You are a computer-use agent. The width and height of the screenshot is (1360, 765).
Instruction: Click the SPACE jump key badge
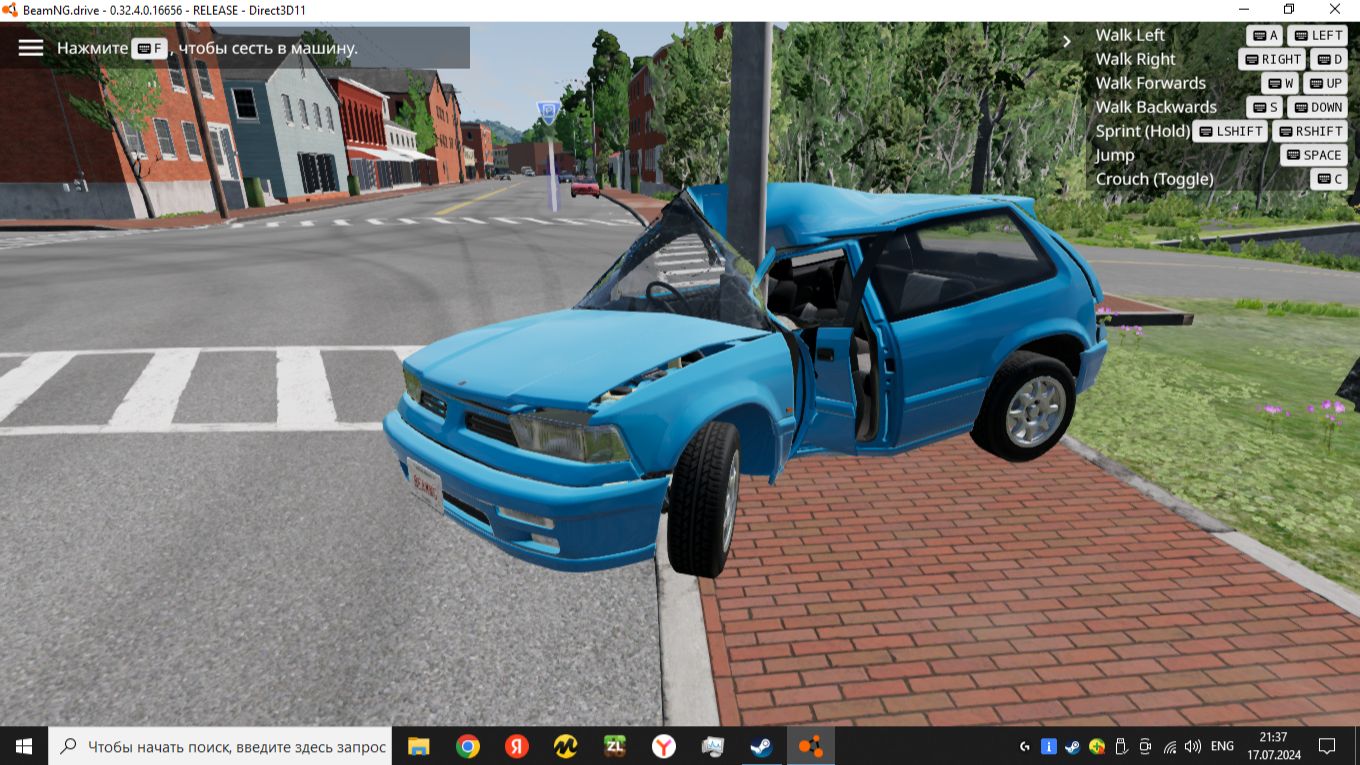(x=1314, y=155)
